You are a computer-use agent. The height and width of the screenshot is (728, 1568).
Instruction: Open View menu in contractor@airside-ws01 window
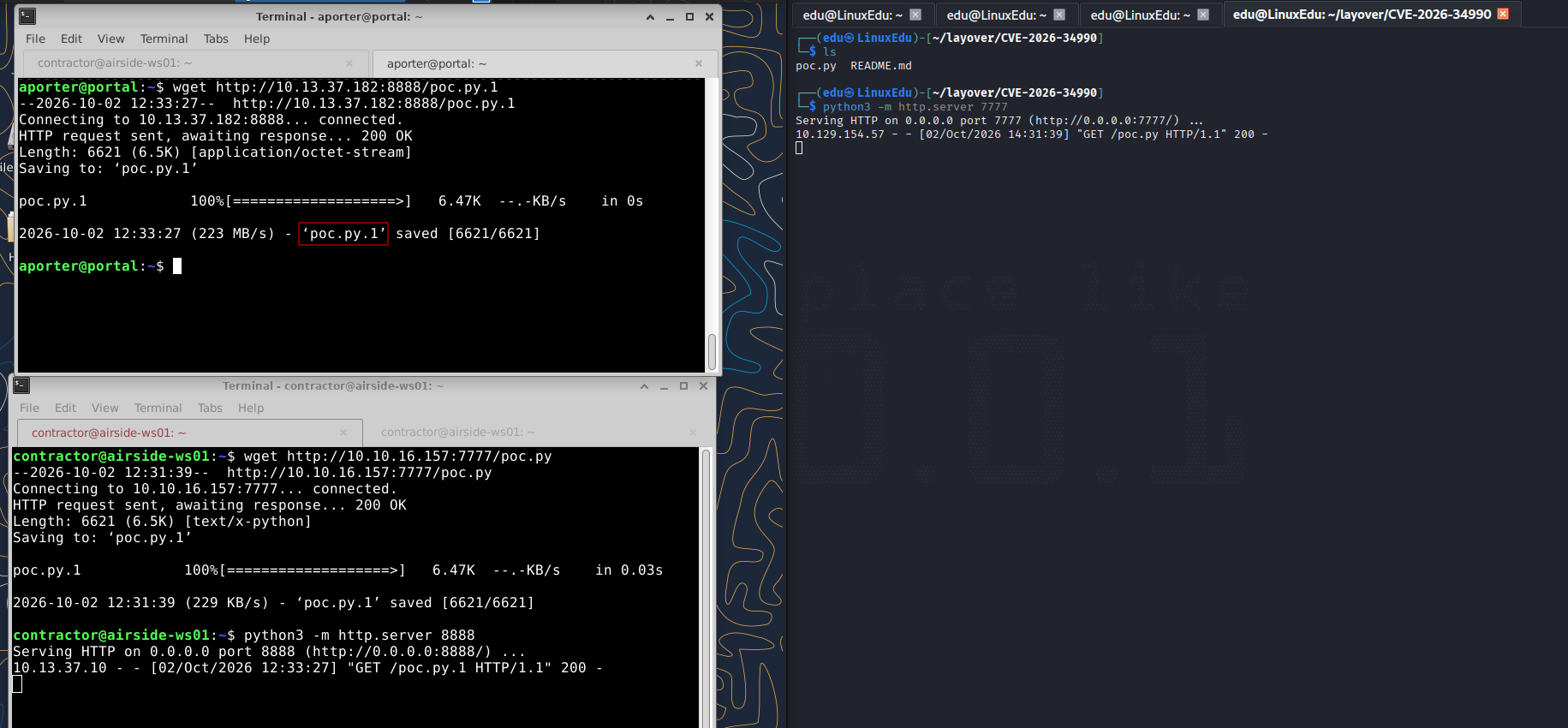point(104,408)
